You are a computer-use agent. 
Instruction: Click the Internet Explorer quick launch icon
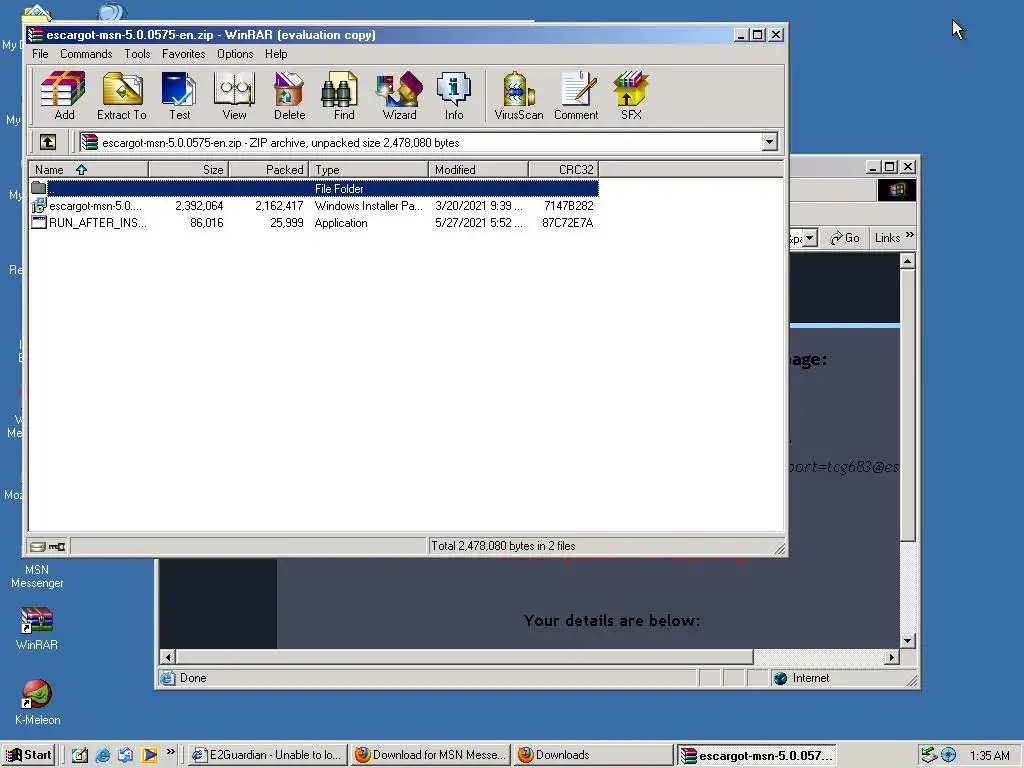click(x=103, y=755)
